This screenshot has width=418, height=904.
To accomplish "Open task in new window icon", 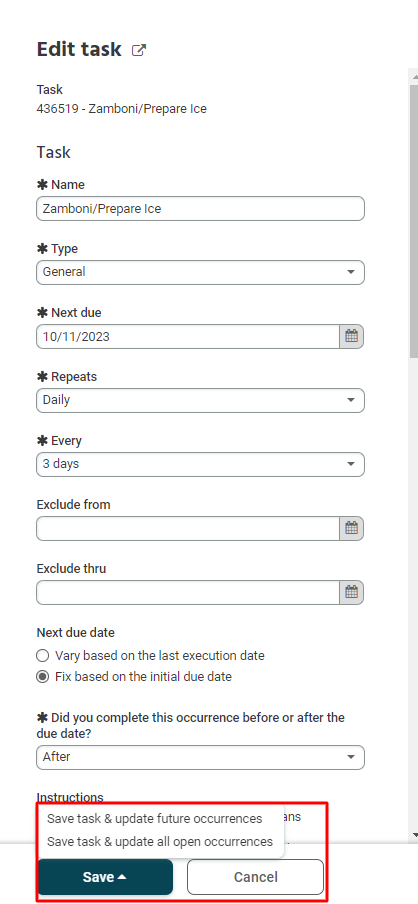I will pyautogui.click(x=138, y=50).
